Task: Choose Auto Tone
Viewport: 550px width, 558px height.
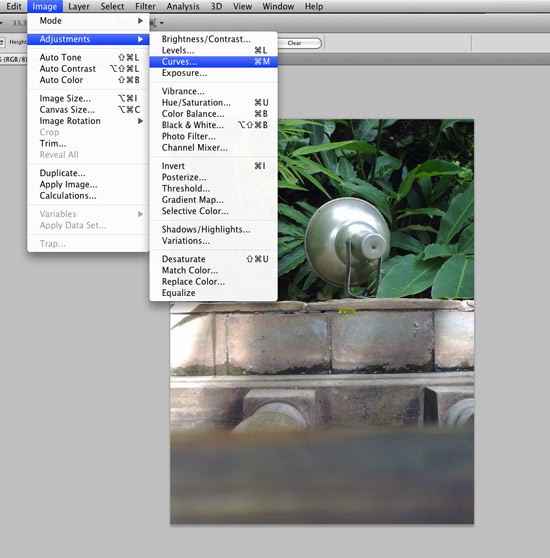Action: pos(88,57)
